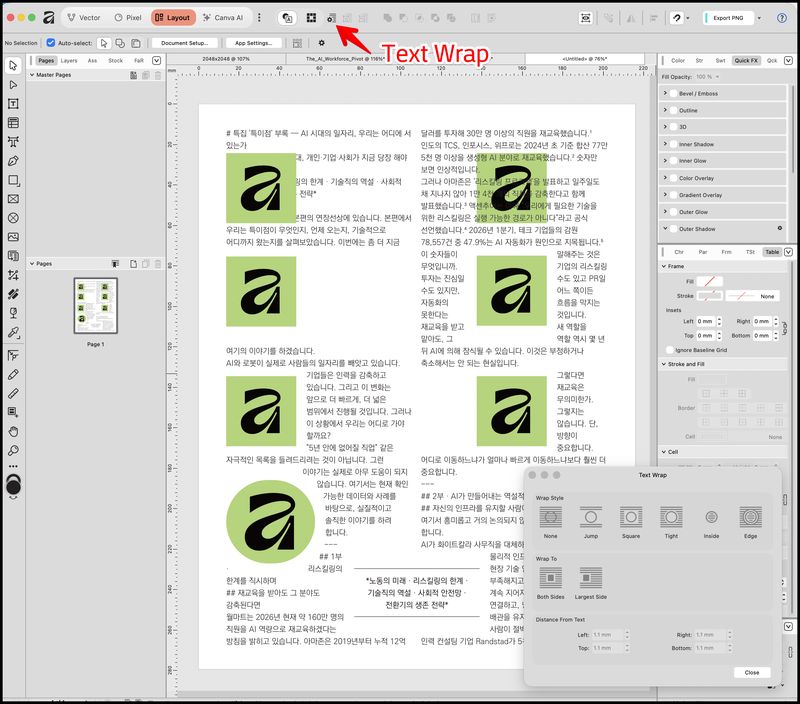800x704 pixels.
Task: Enable the Outer Glow effect checkbox
Action: 673,212
